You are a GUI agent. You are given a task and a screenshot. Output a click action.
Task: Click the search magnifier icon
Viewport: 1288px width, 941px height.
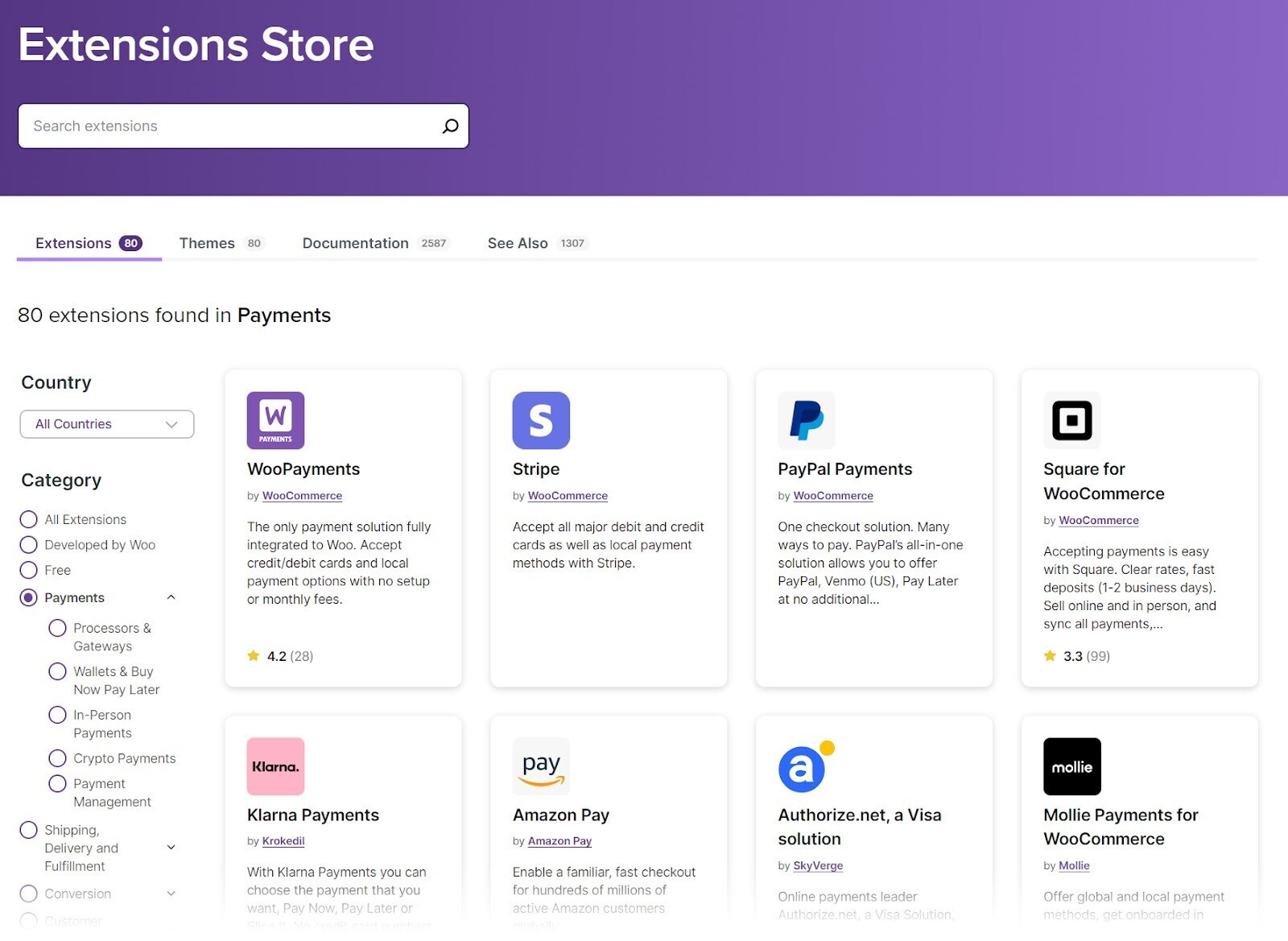click(448, 126)
